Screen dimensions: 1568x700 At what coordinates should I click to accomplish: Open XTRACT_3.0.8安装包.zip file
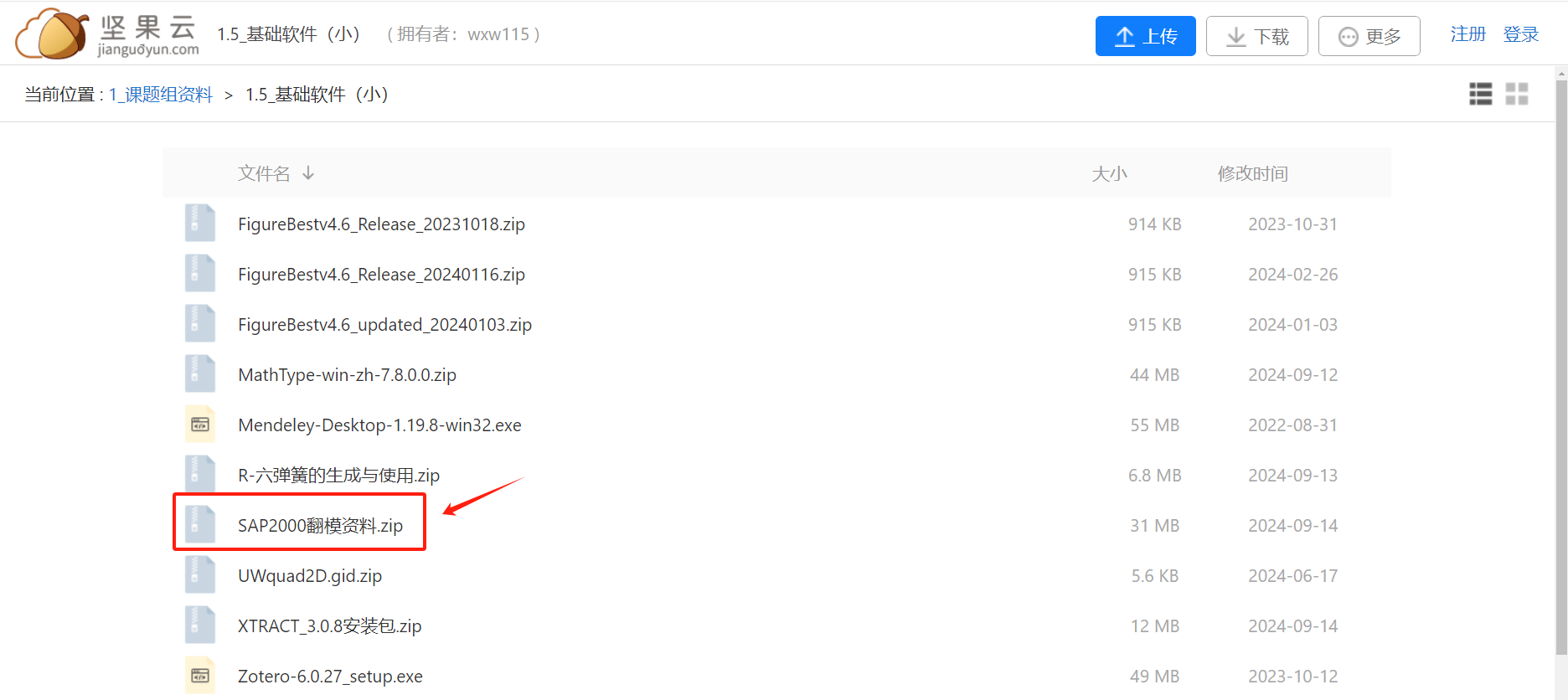(329, 626)
